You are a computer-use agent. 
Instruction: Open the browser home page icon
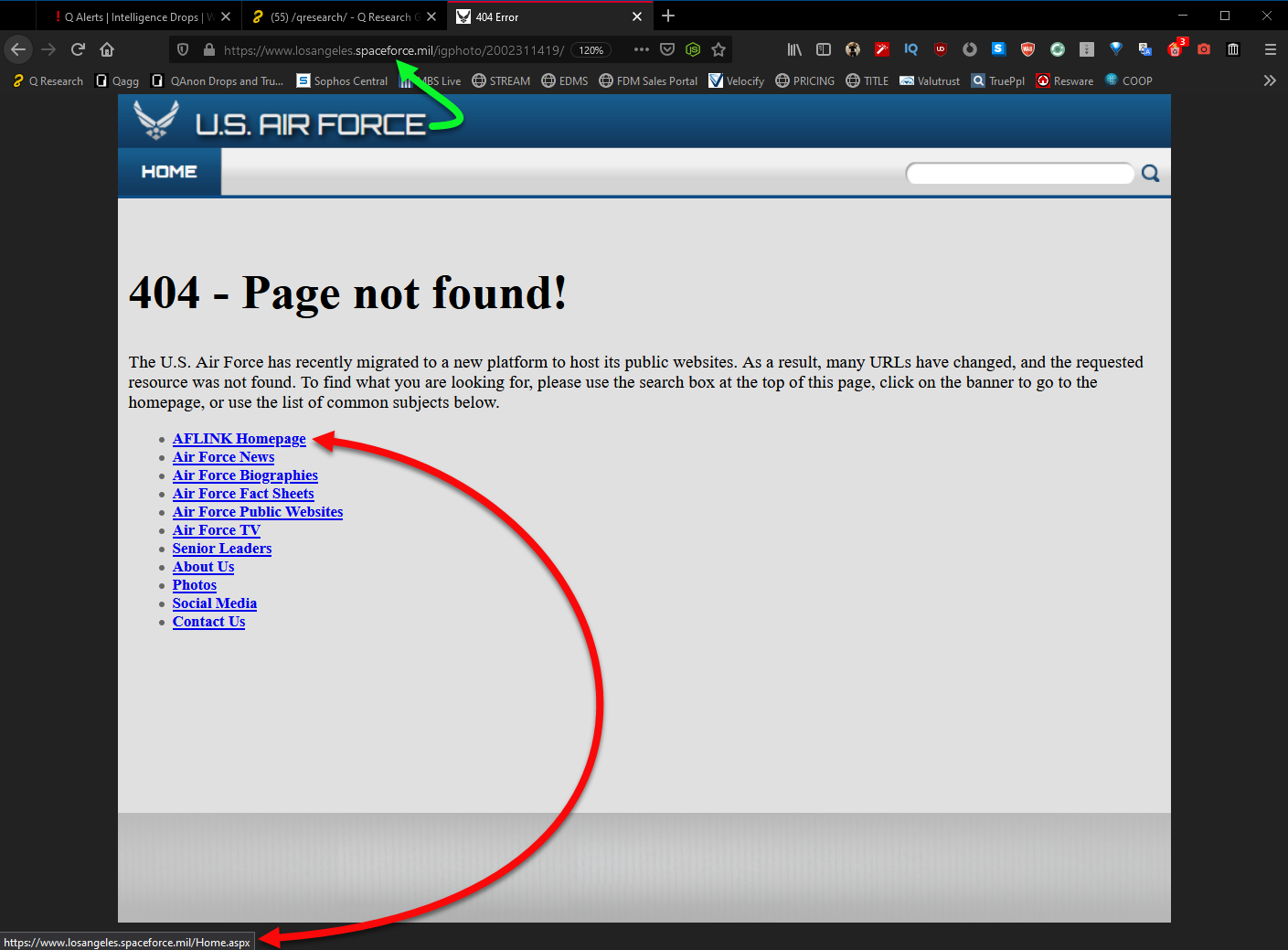tap(107, 49)
